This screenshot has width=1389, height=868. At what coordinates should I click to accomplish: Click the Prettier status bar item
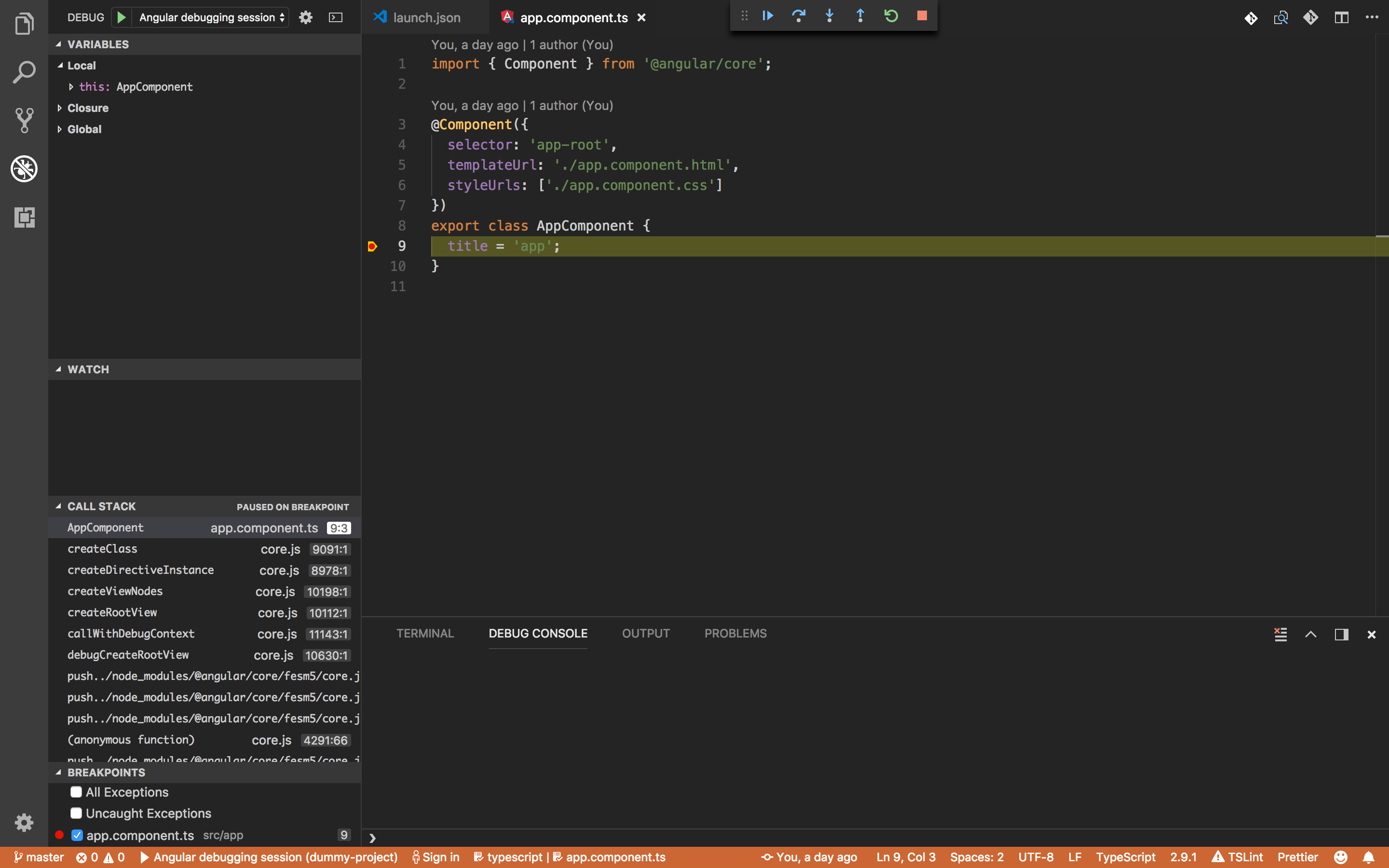click(1297, 857)
